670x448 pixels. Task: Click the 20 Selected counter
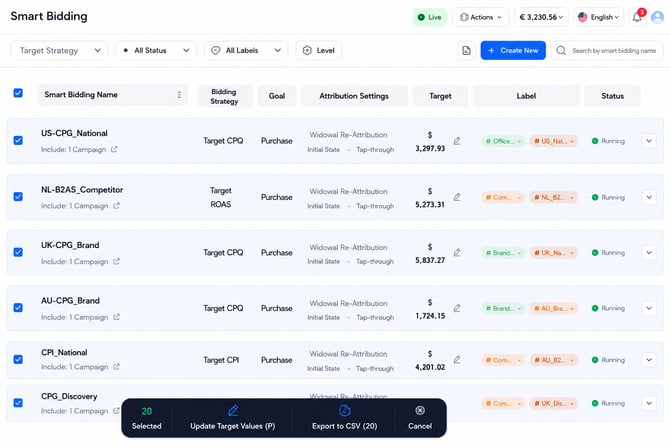tap(147, 418)
